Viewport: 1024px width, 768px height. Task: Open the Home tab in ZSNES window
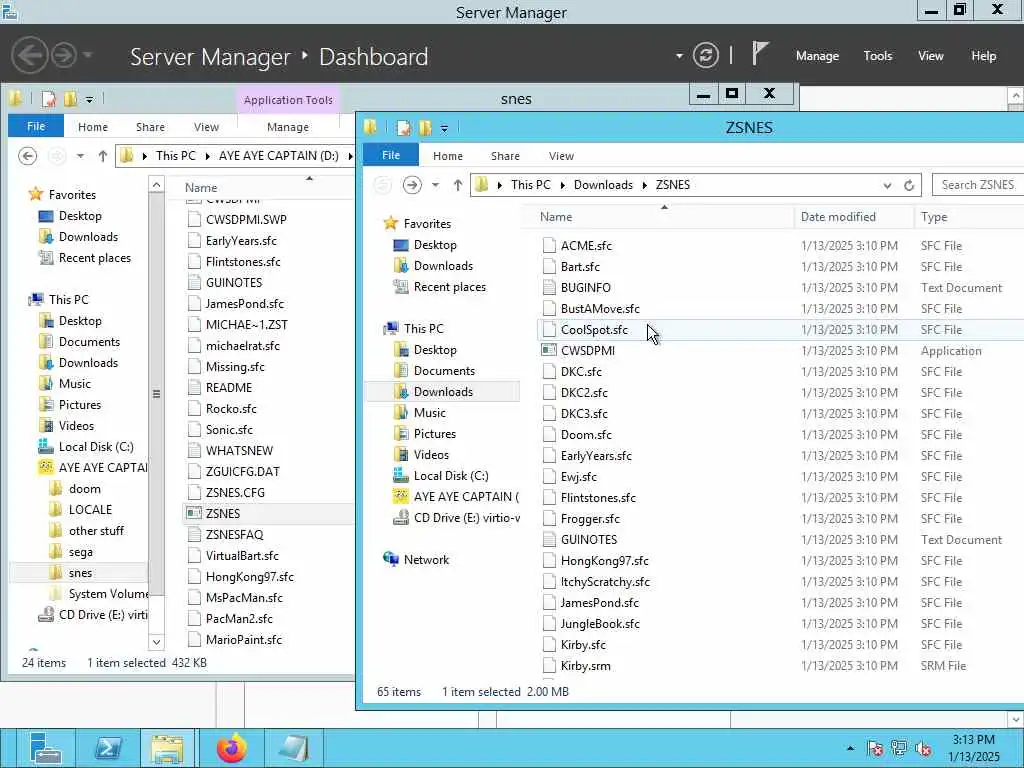coord(448,156)
